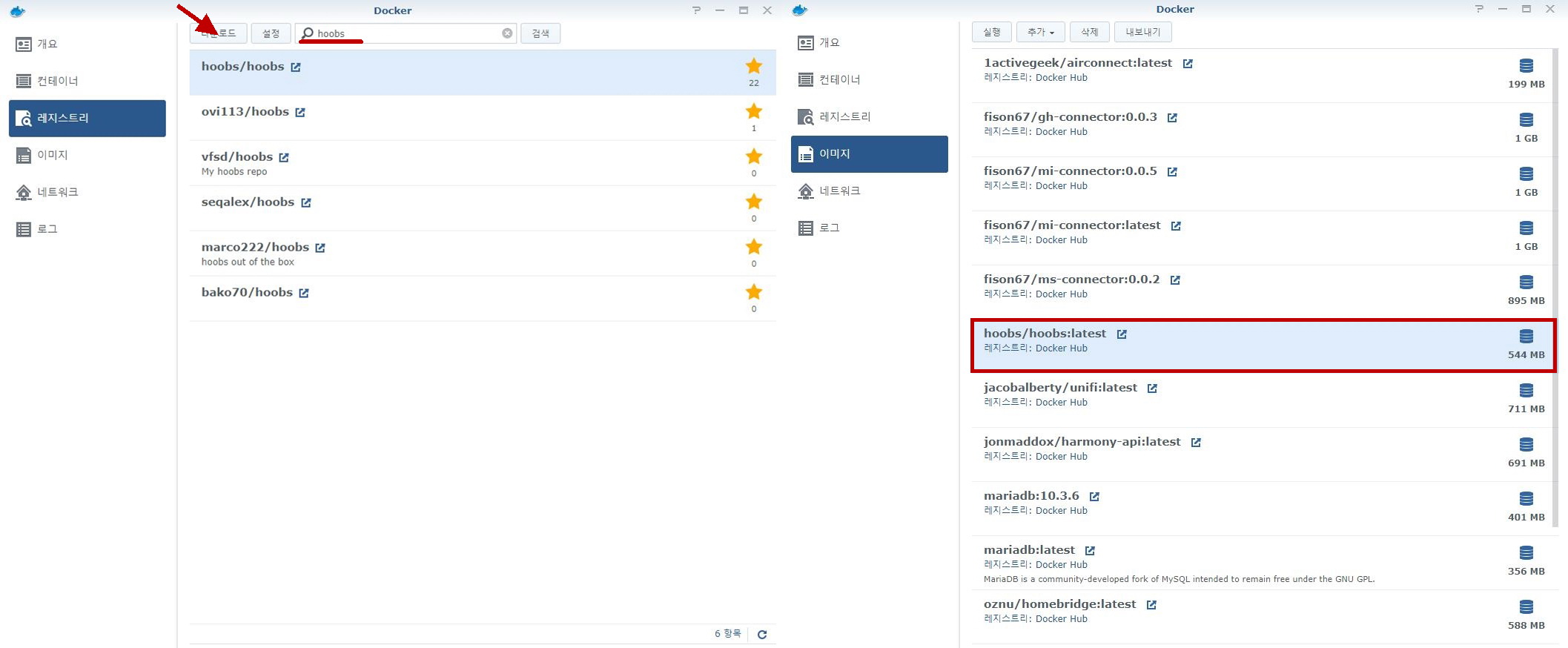Click database icon of hoobs/hoobs:latest image
Image resolution: width=1568 pixels, height=648 pixels.
coord(1526,337)
